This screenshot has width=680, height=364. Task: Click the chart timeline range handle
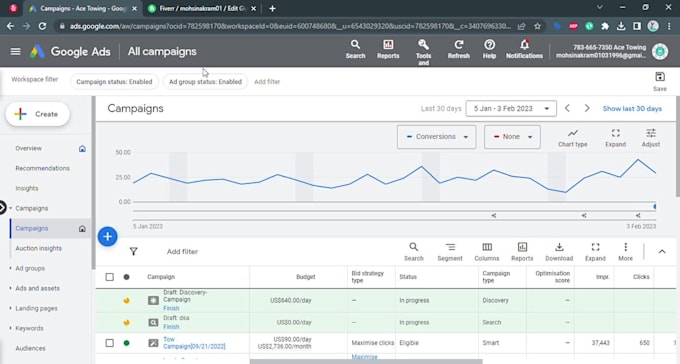pyautogui.click(x=654, y=207)
